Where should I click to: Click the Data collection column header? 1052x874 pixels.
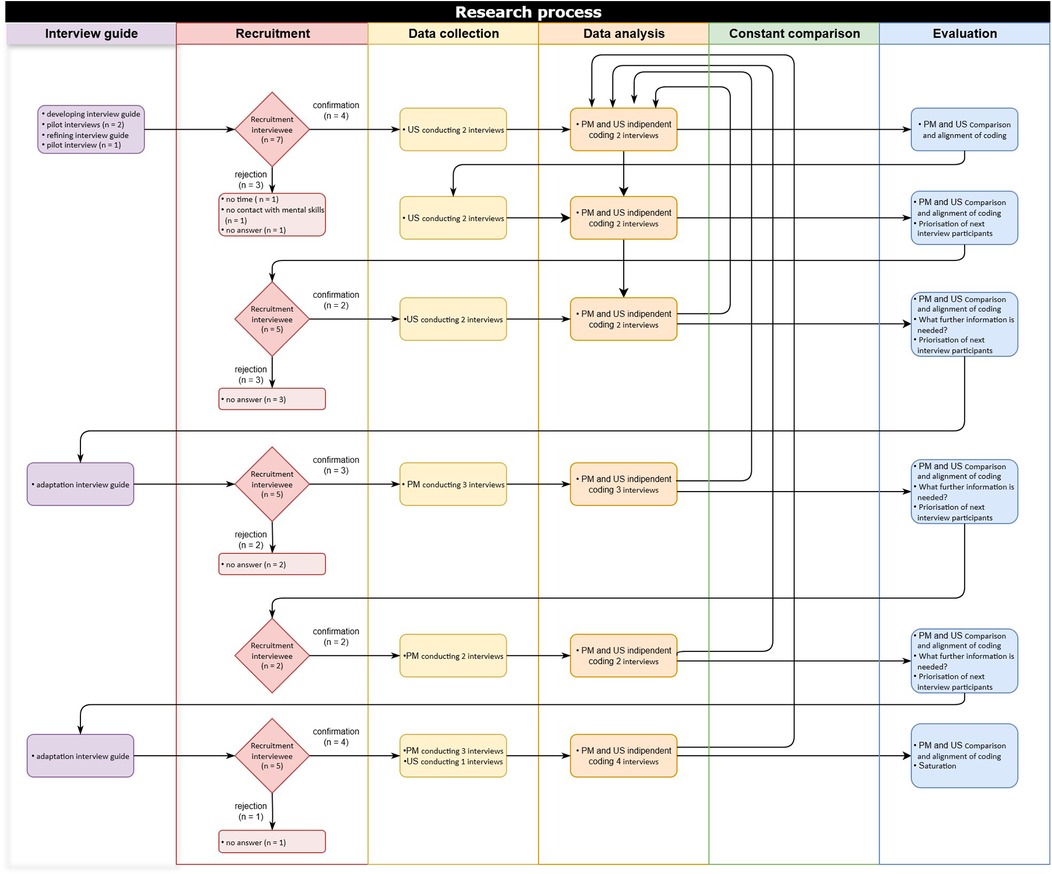pyautogui.click(x=453, y=33)
